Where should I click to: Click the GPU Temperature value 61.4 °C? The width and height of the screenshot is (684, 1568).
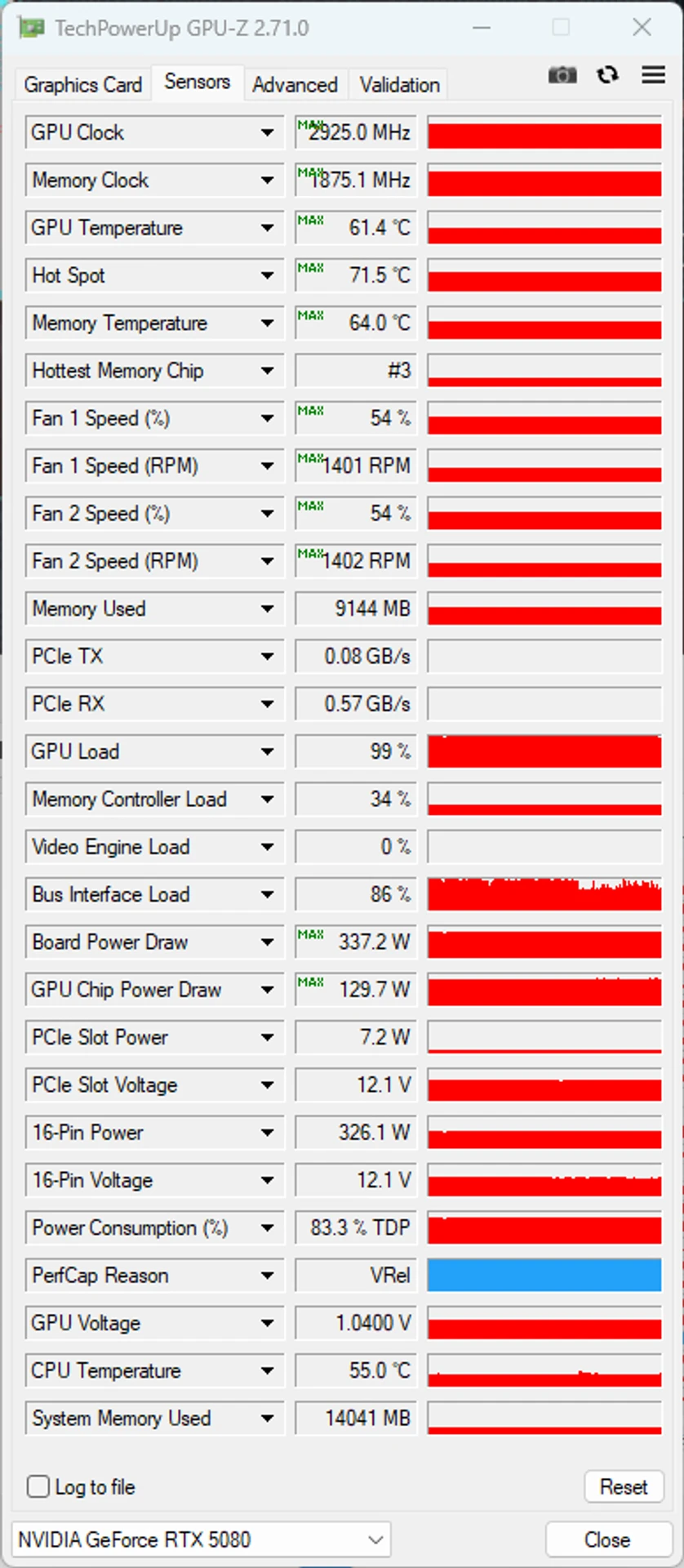[x=356, y=228]
